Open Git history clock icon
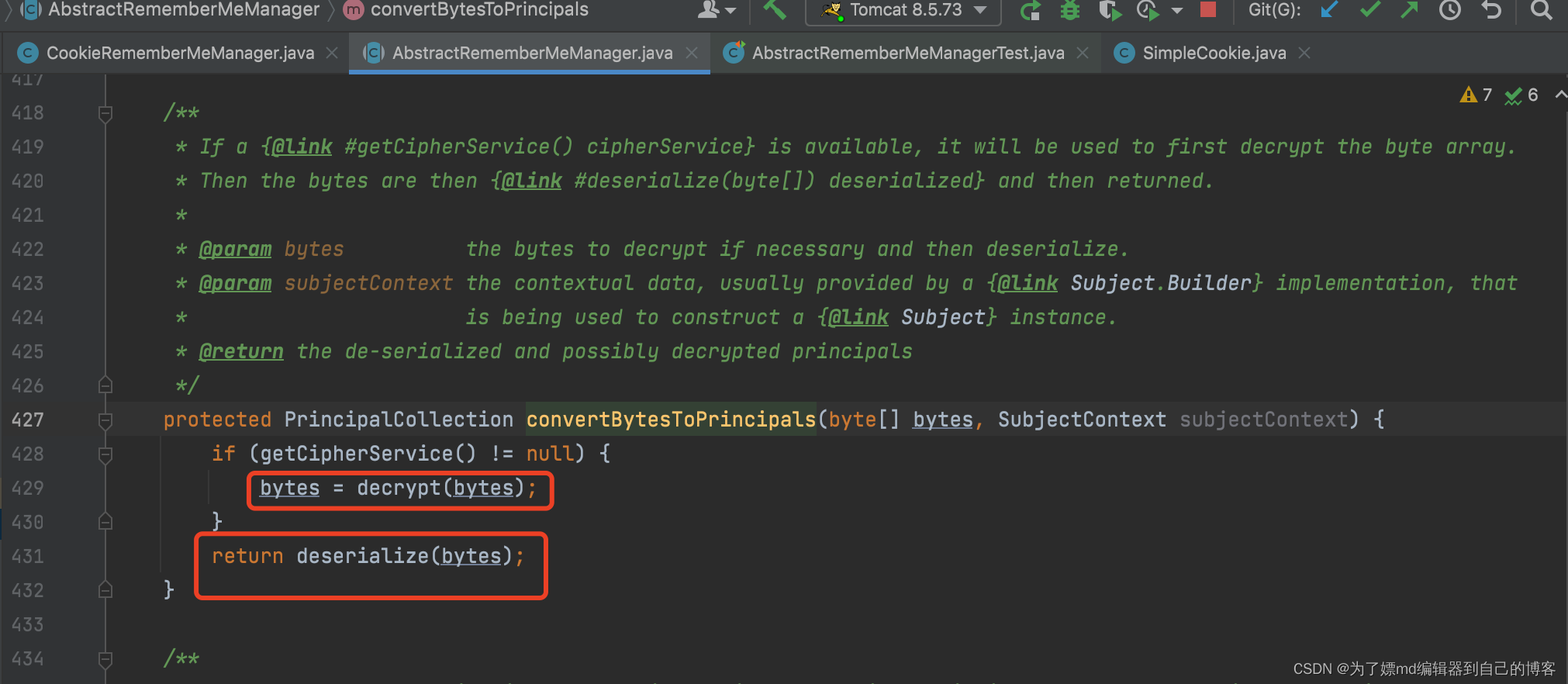1568x684 pixels. 1450,10
